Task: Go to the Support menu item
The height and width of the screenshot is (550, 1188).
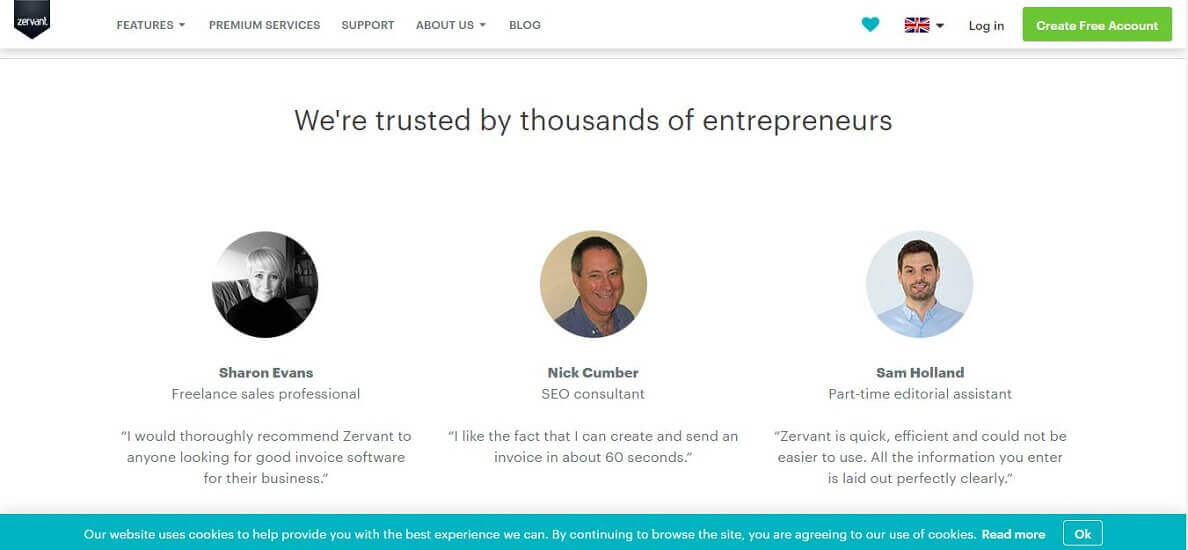Action: pyautogui.click(x=368, y=25)
